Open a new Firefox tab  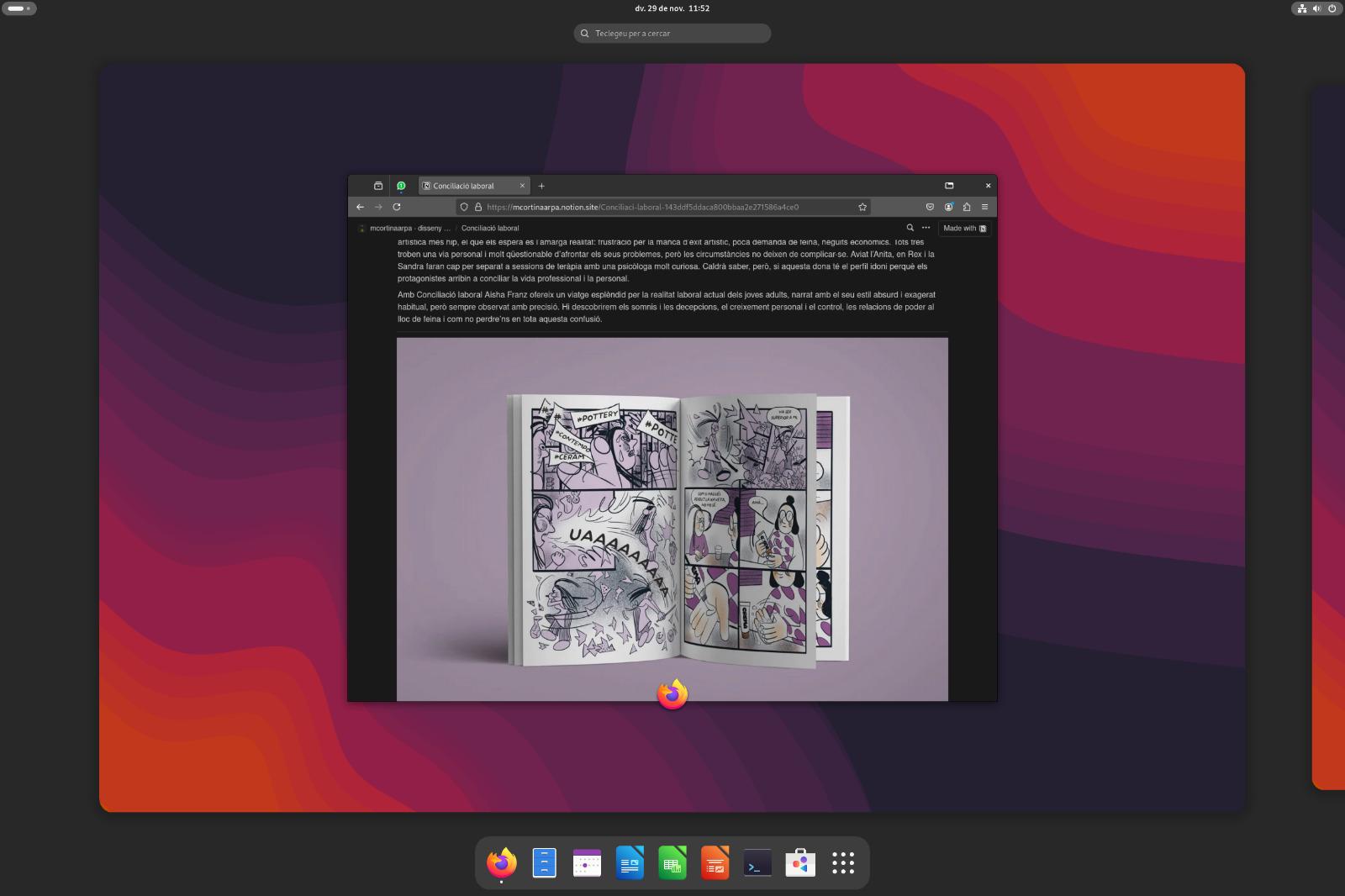click(541, 186)
